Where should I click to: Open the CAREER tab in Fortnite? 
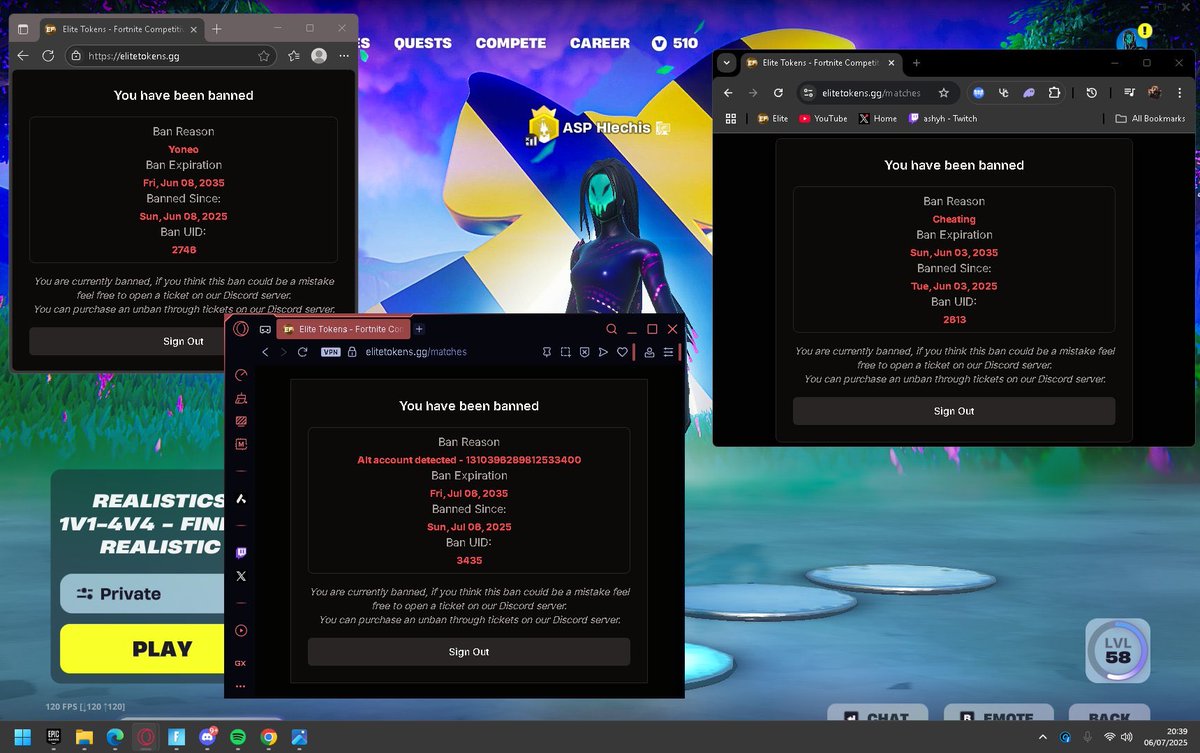click(600, 43)
